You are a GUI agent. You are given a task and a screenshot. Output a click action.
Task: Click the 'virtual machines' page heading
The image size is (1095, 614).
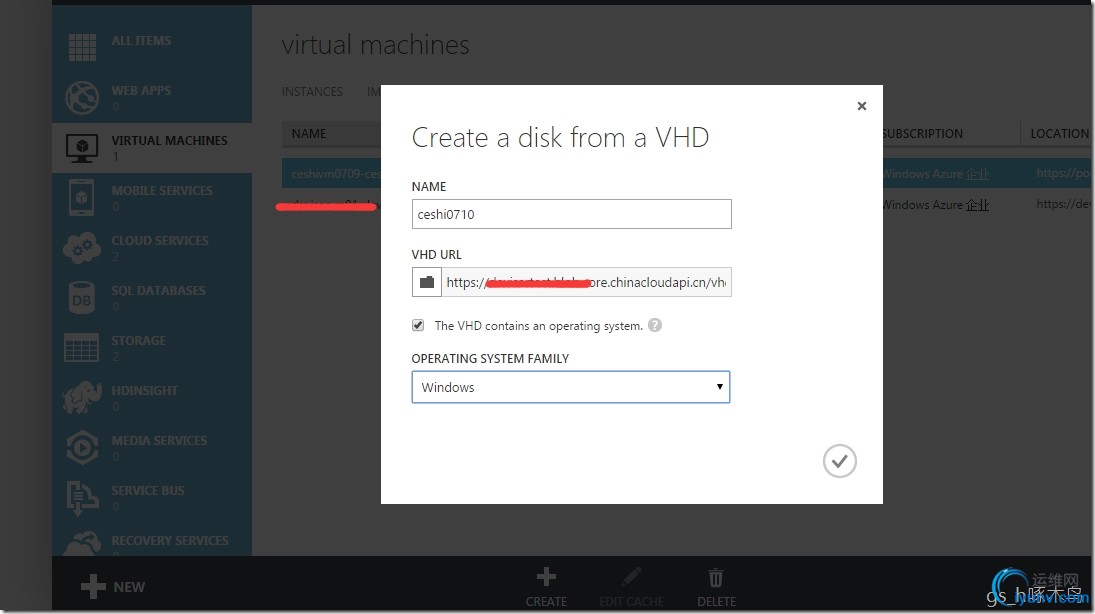tap(376, 45)
